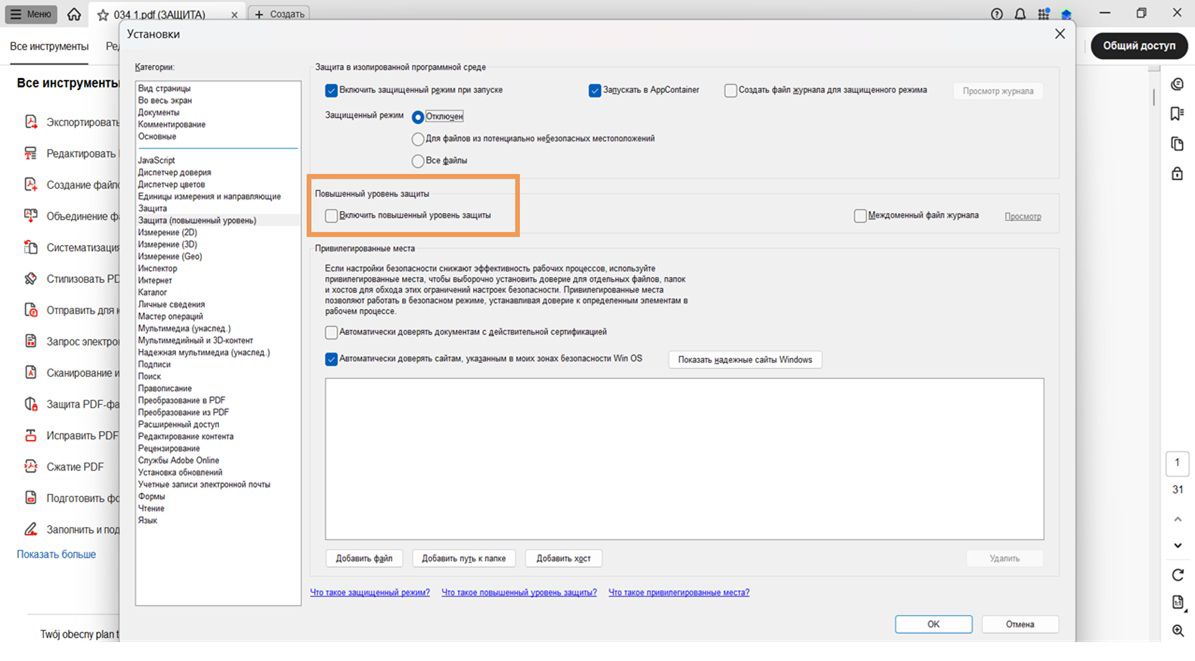Go to the Home icon
Image resolution: width=1195 pixels, height=661 pixels.
[x=74, y=14]
